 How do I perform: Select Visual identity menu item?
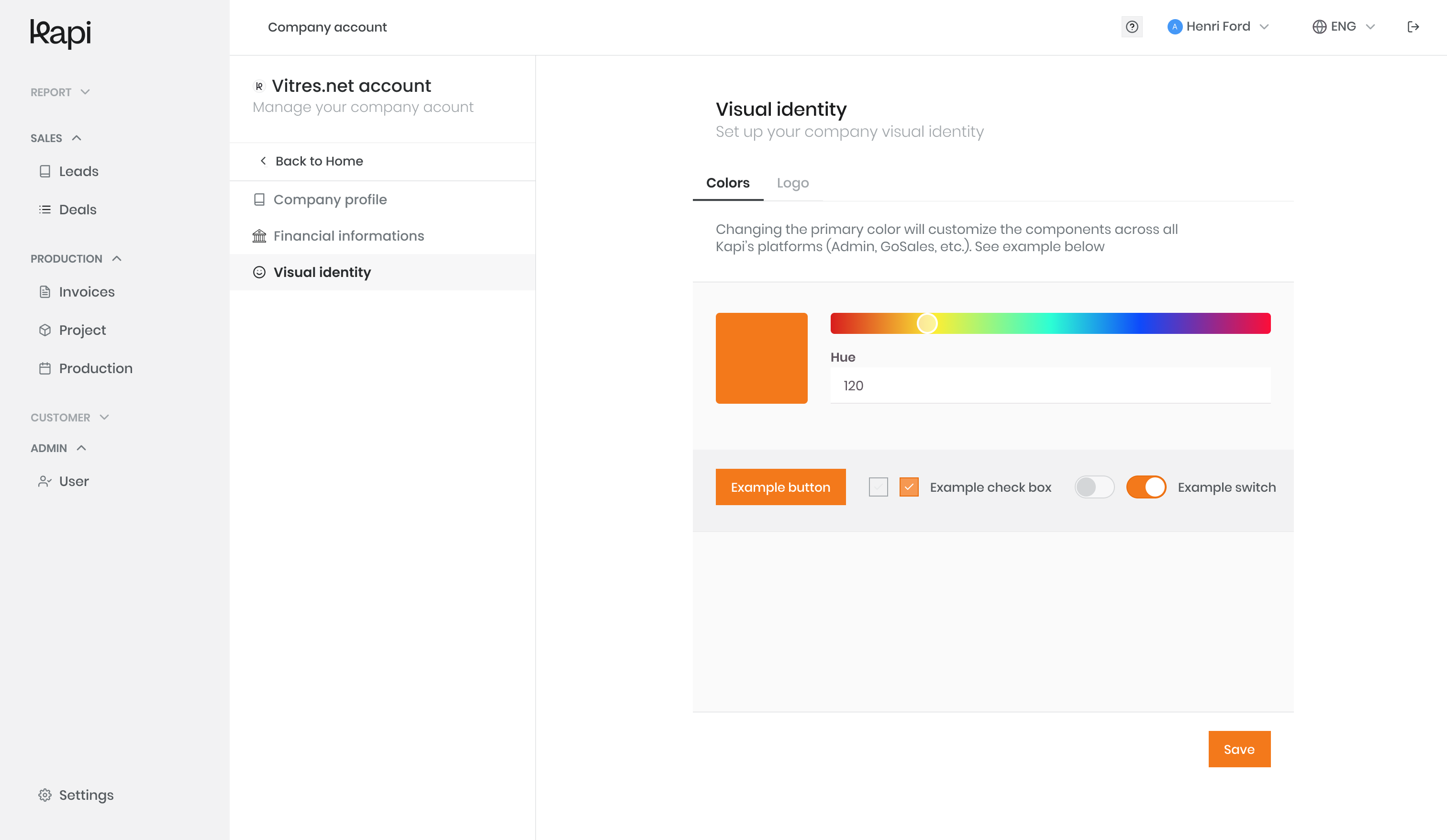(x=382, y=272)
